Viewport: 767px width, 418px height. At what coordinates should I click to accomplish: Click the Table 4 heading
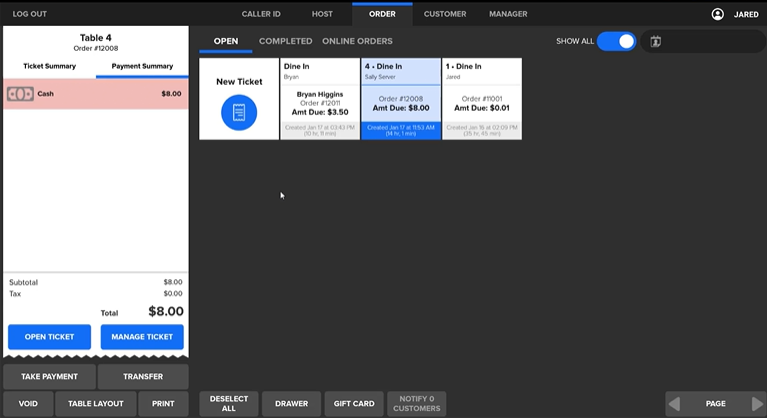tap(96, 38)
